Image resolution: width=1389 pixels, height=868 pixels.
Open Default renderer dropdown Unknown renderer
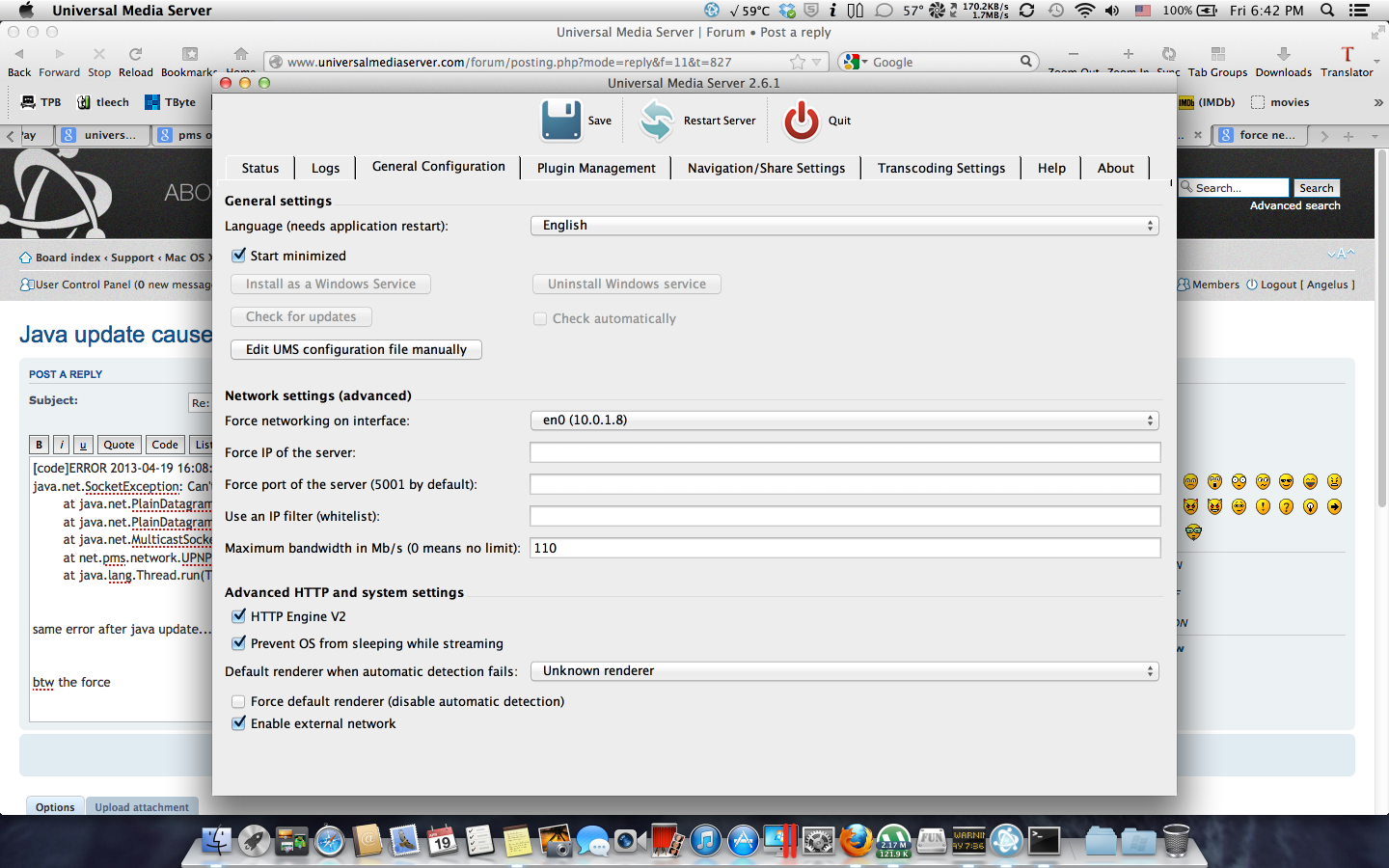tap(844, 671)
